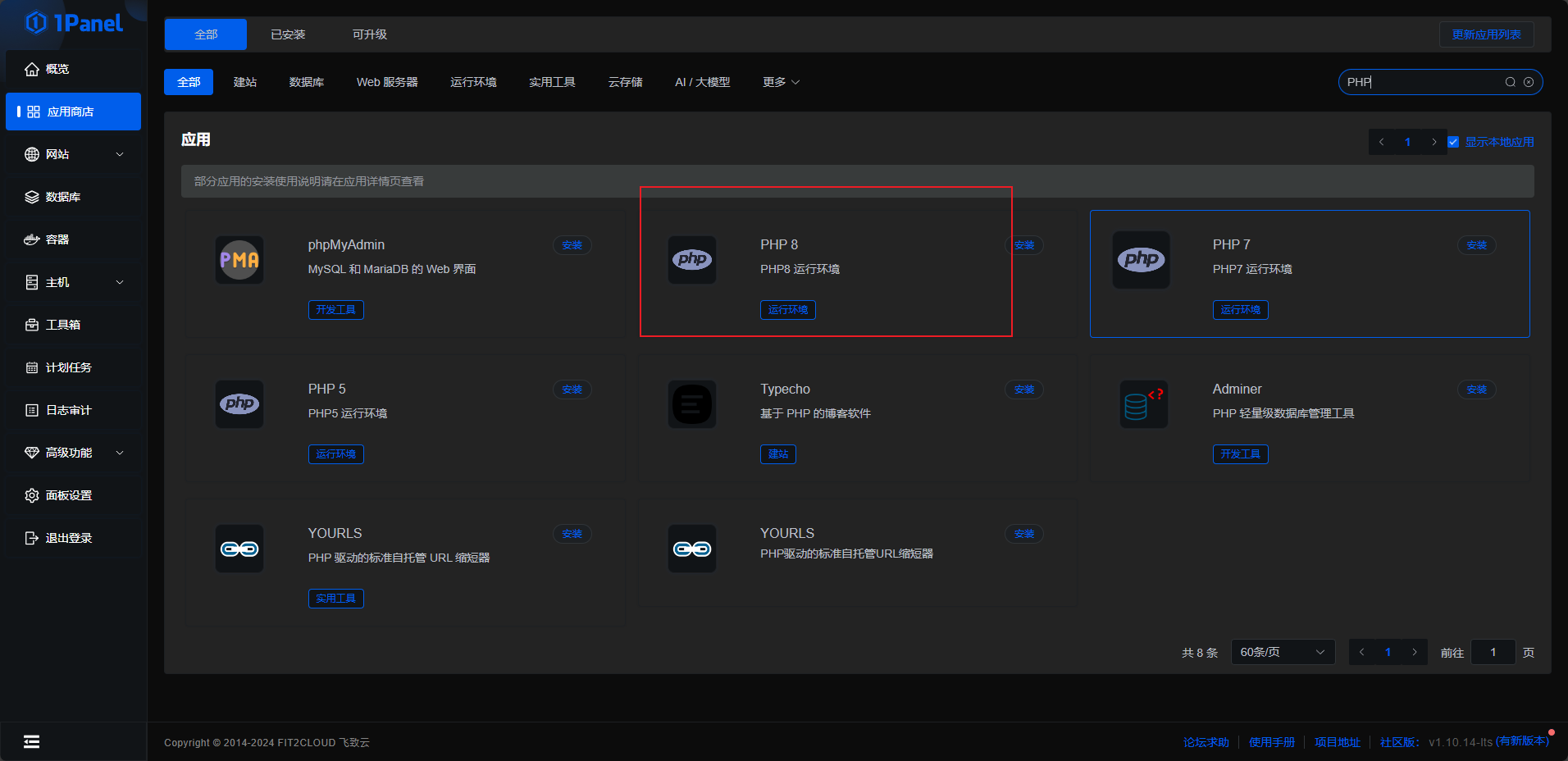Collapse sidebar with the hamburger icon
The width and height of the screenshot is (1568, 761).
[x=31, y=741]
